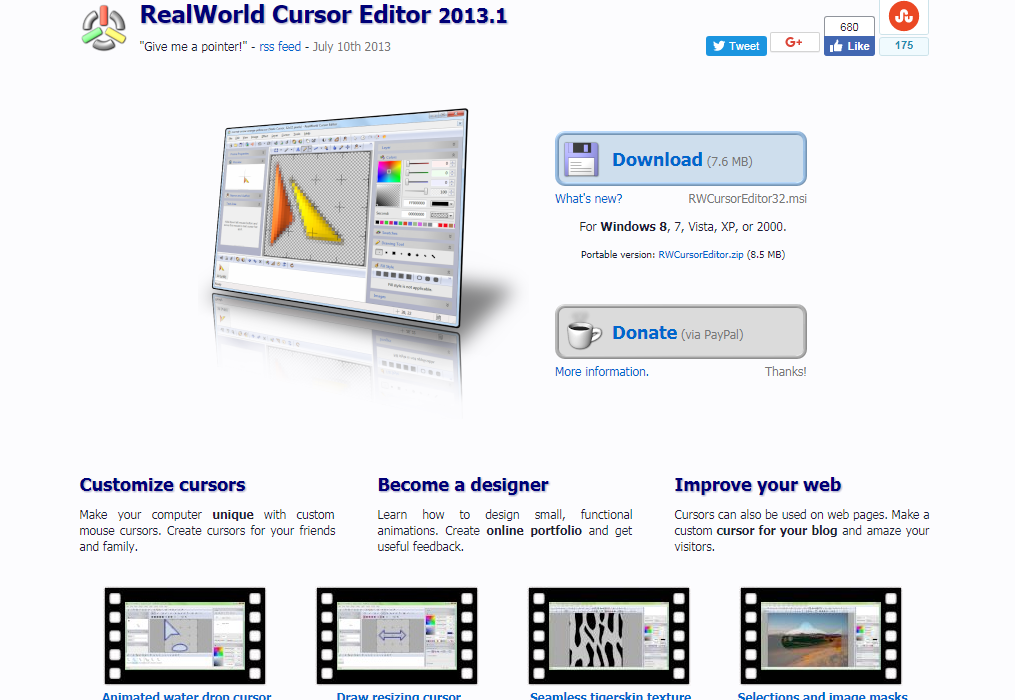Open the More information link

point(601,372)
